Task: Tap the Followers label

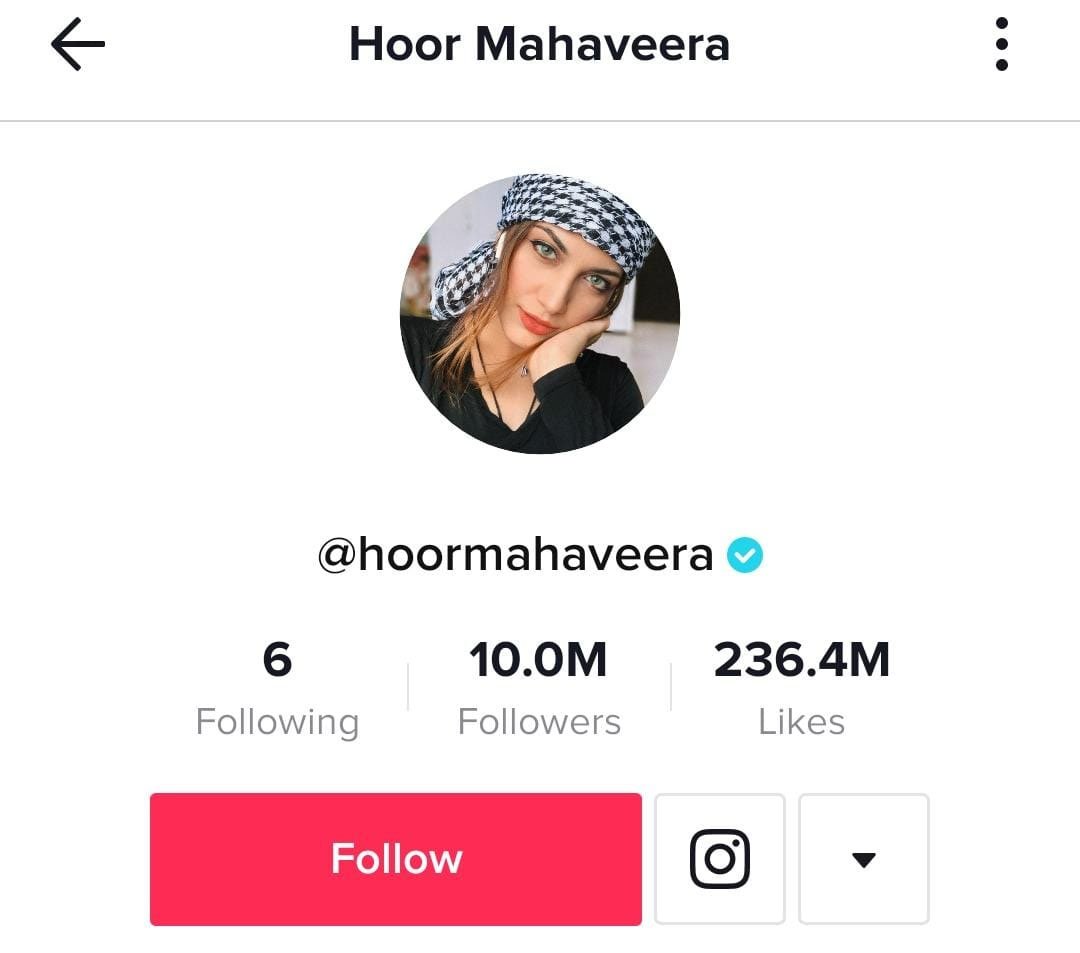Action: 539,722
